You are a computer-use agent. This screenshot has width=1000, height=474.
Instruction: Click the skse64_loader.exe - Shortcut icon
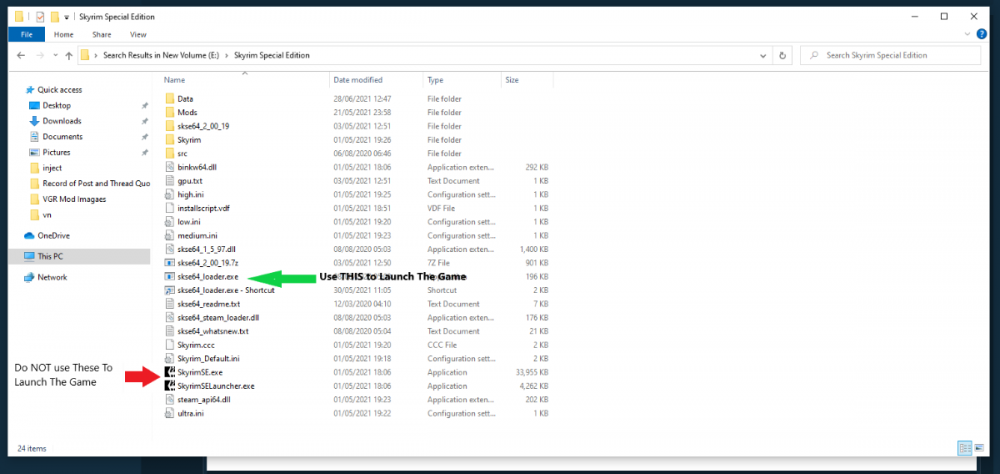169,290
